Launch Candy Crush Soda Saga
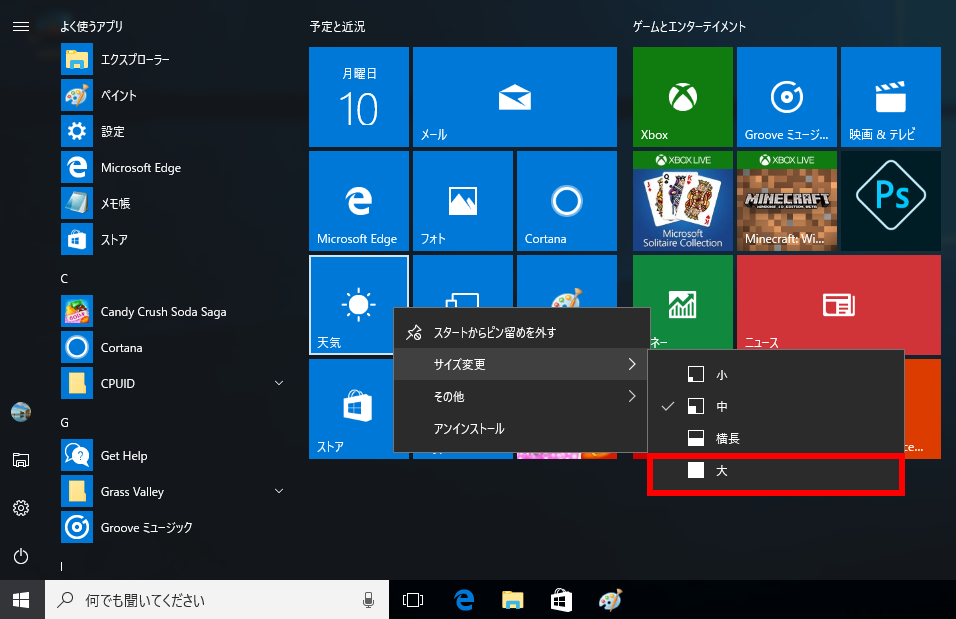The image size is (956, 619). click(x=174, y=312)
